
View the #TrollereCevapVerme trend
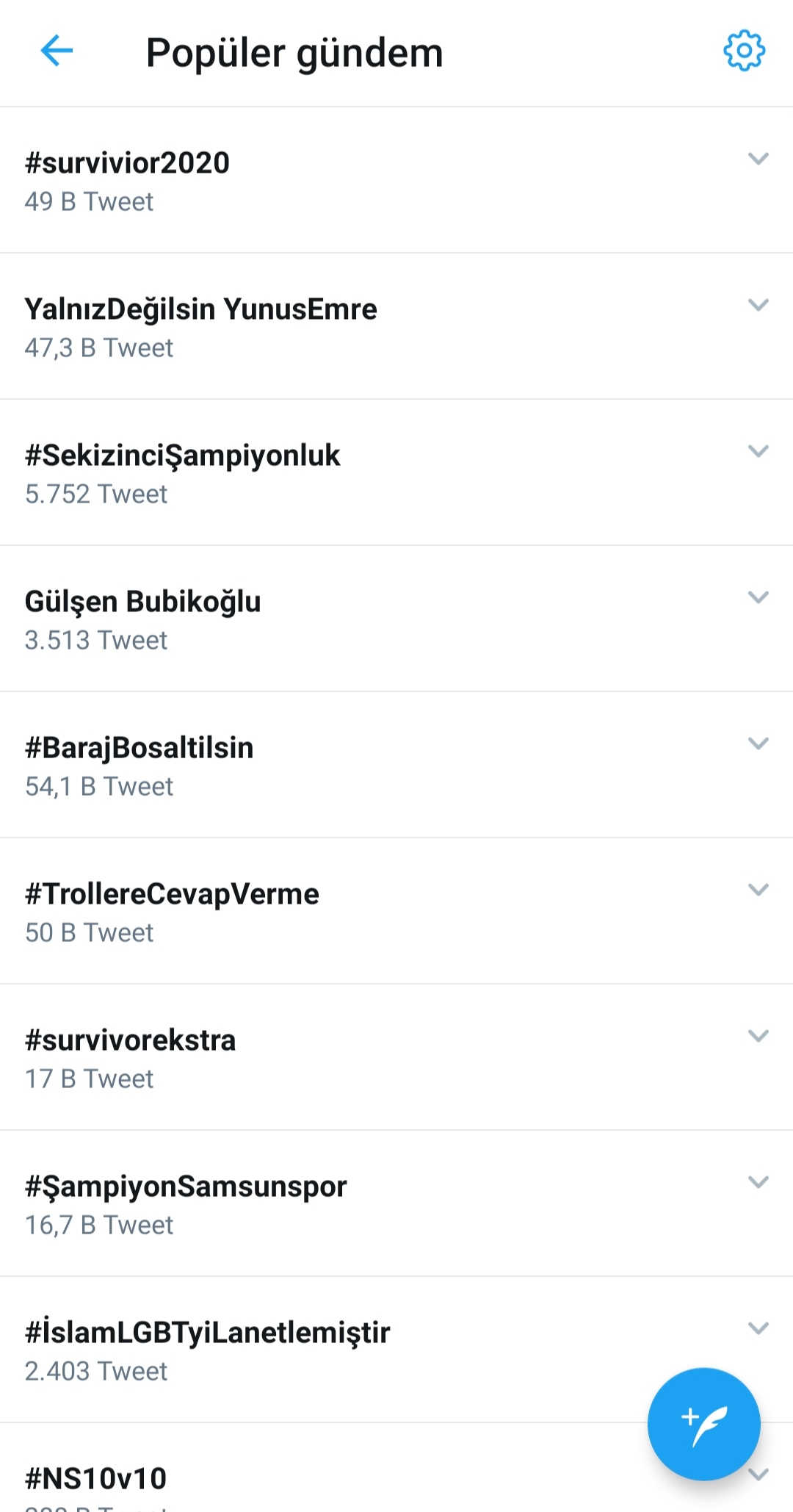point(396,911)
